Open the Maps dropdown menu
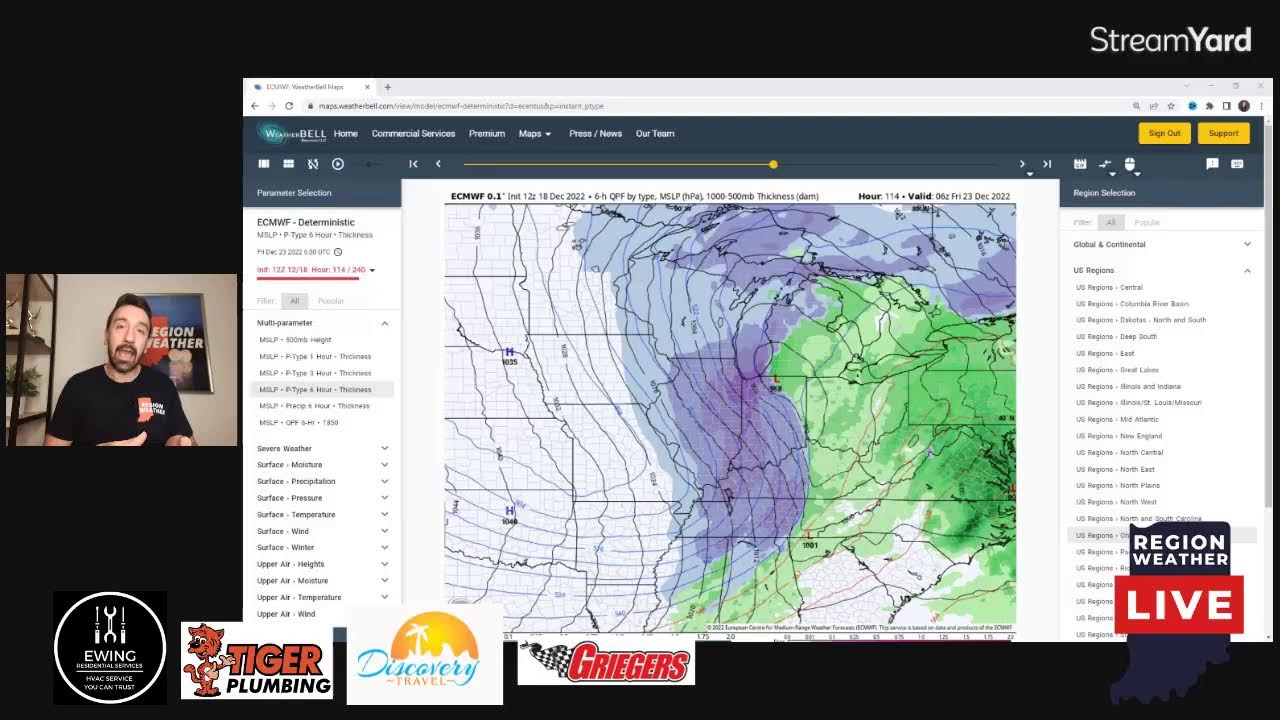The width and height of the screenshot is (1280, 720). [535, 133]
